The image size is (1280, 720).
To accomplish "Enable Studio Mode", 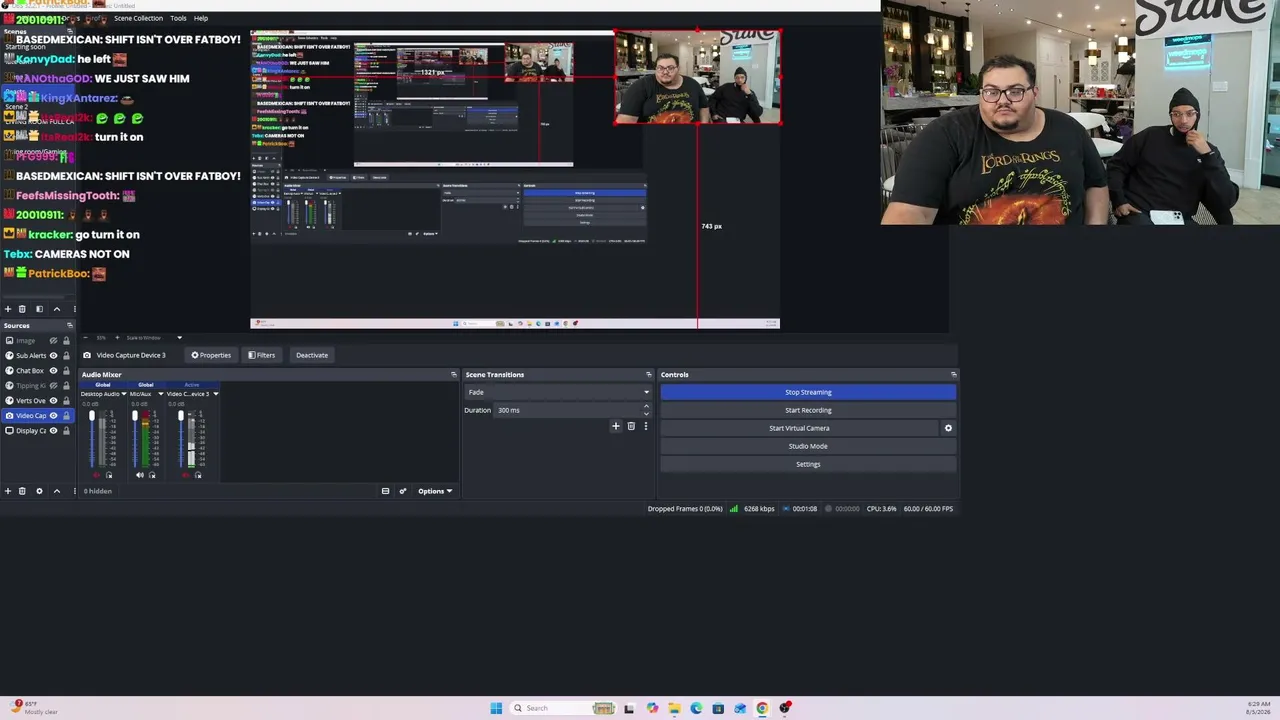I will 808,446.
